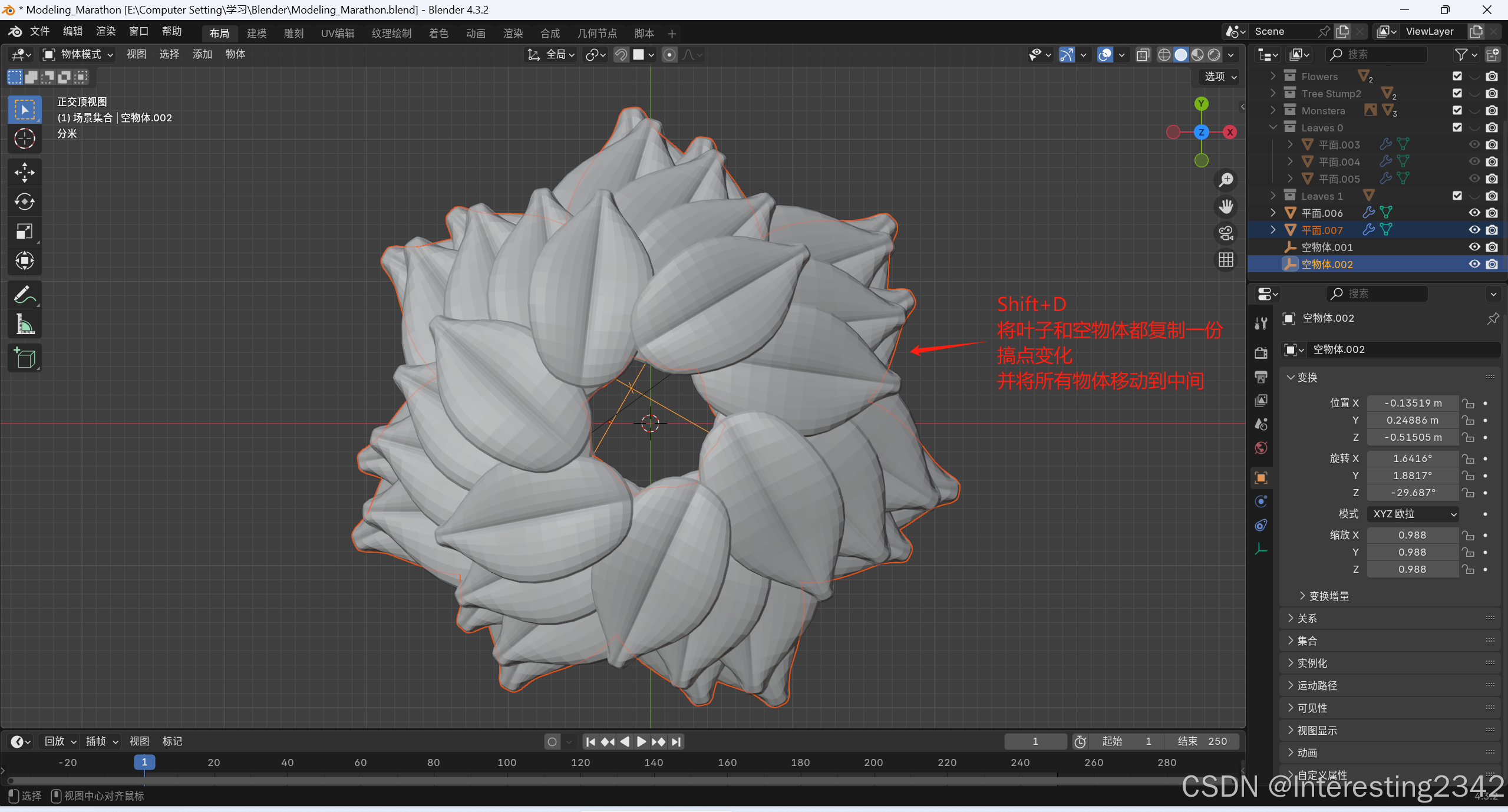Open the 编辑 menu
The height and width of the screenshot is (812, 1508).
72,31
